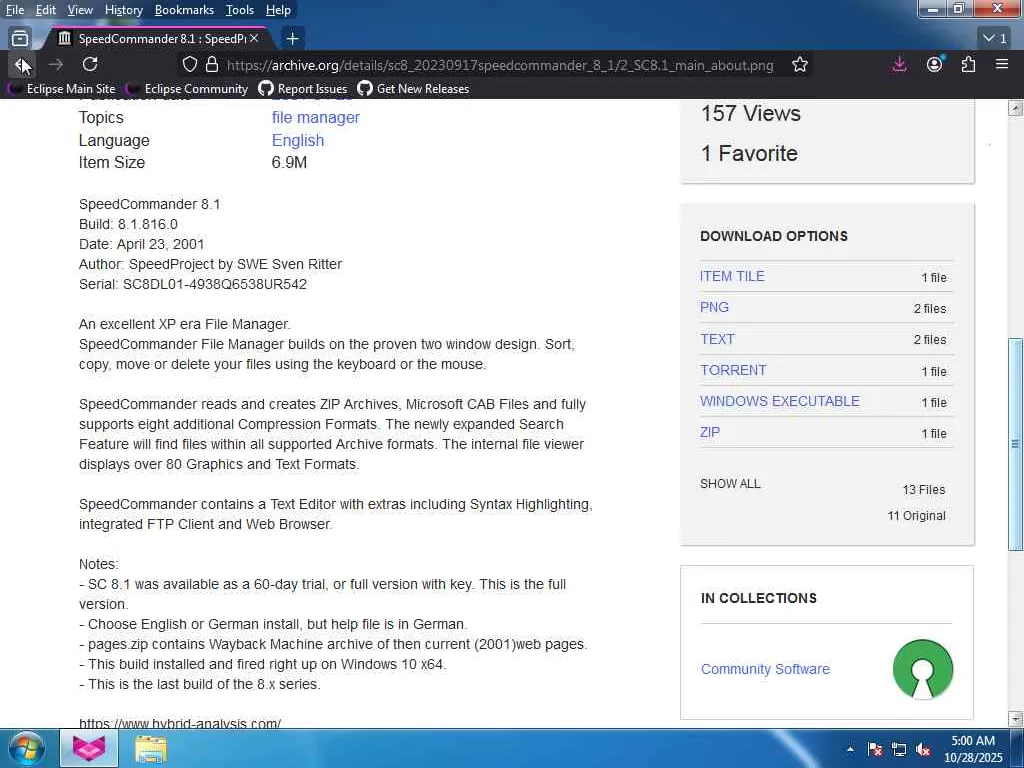Click the 13 Files count text
Image resolution: width=1024 pixels, height=768 pixels.
[923, 490]
